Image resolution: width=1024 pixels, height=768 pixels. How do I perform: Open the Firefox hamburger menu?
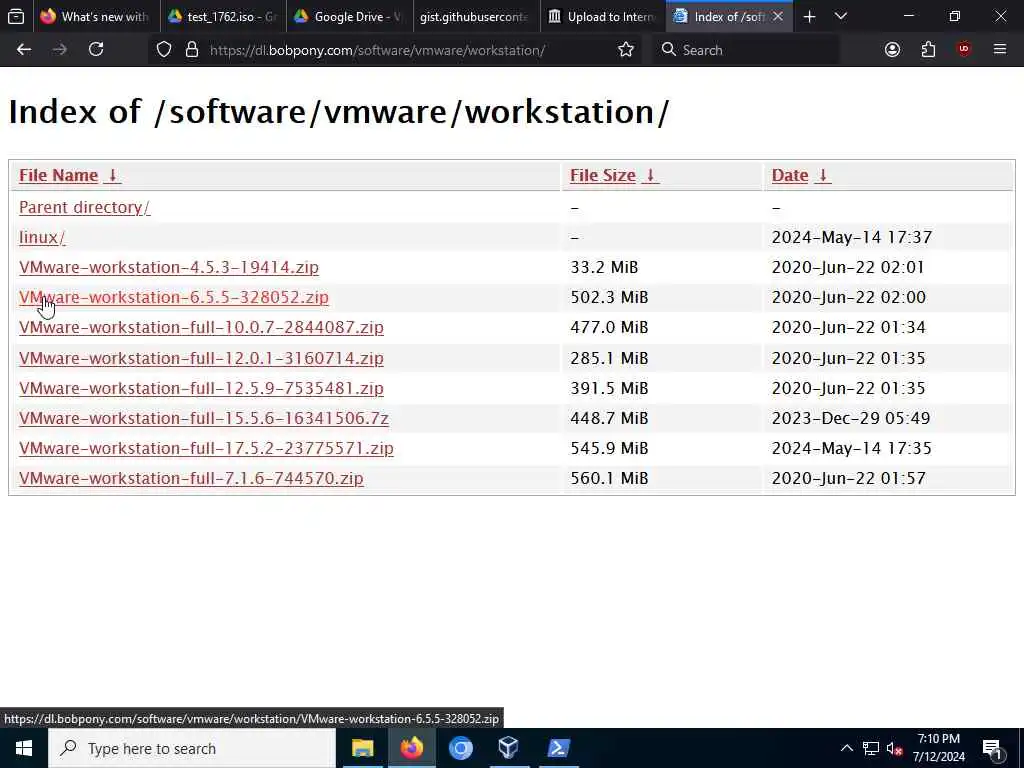coord(1000,50)
